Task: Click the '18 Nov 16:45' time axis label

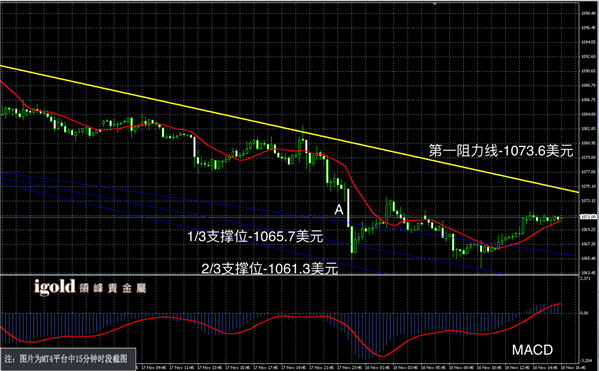Action: pos(573,368)
